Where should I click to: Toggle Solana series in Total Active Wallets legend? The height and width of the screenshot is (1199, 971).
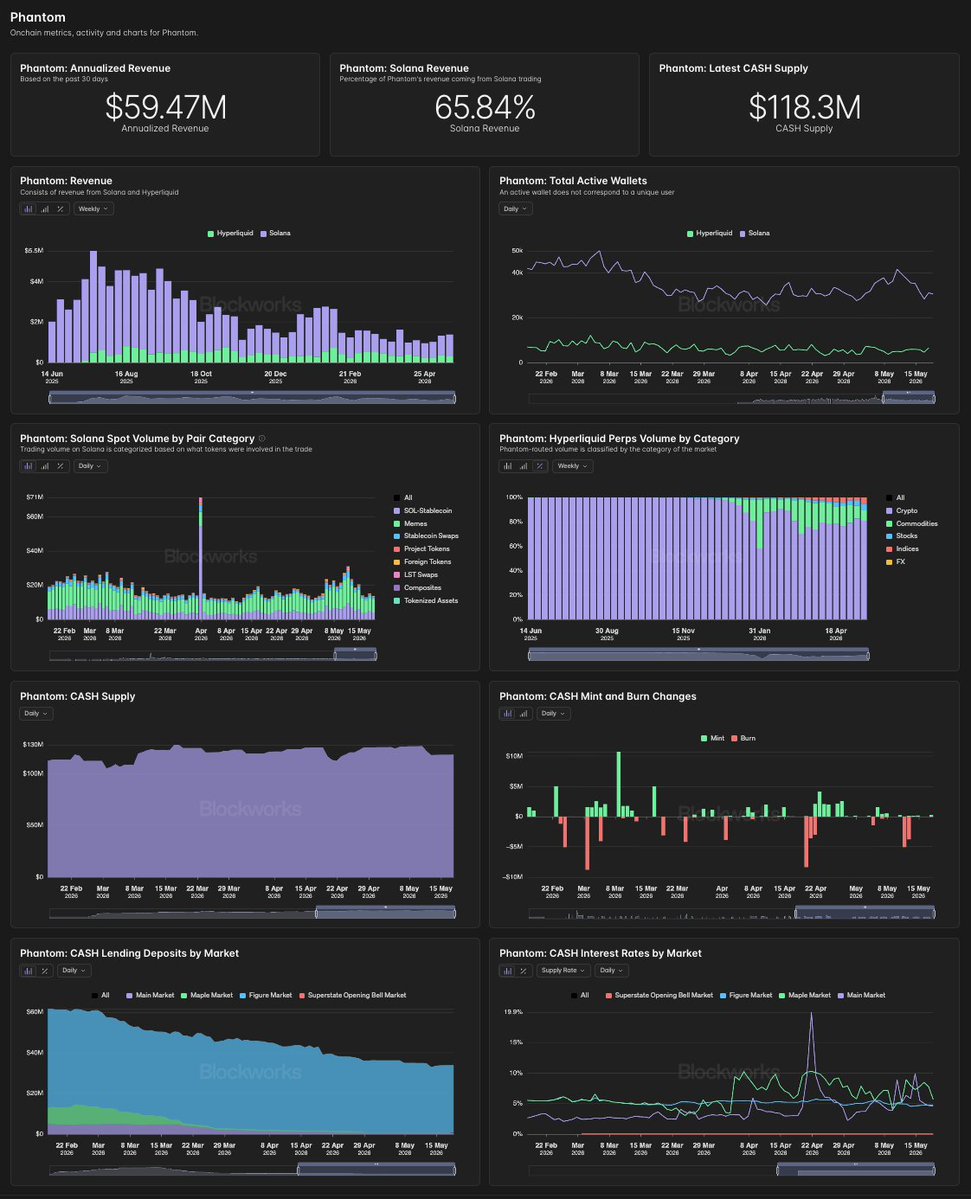click(755, 233)
